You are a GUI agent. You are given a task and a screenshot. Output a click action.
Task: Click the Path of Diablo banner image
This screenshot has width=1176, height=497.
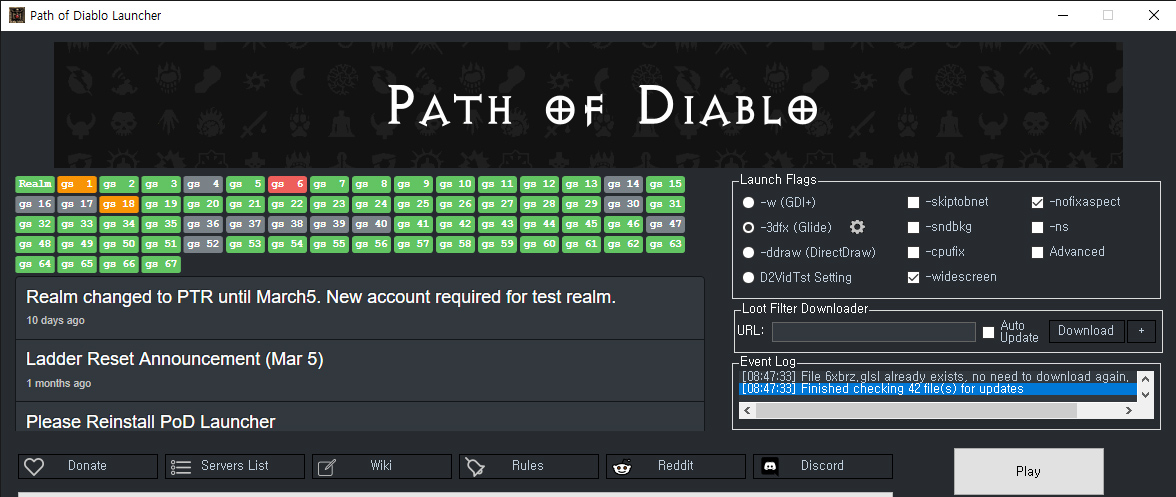click(x=588, y=105)
